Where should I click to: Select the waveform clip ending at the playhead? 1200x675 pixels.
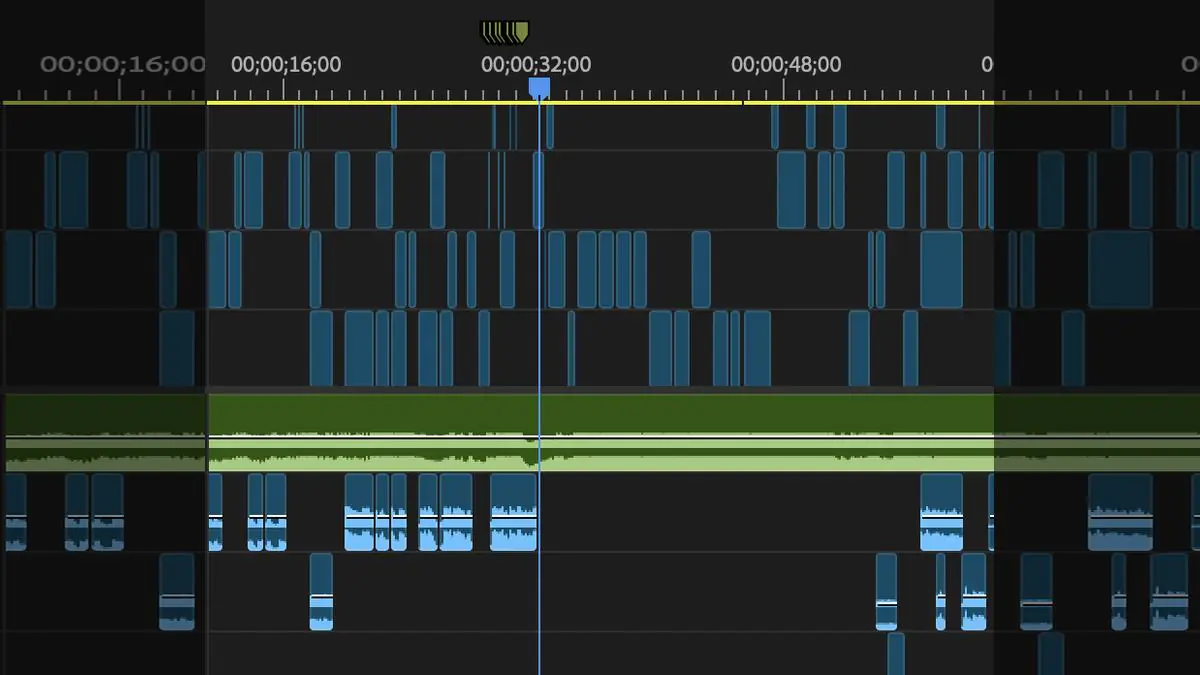click(x=513, y=512)
